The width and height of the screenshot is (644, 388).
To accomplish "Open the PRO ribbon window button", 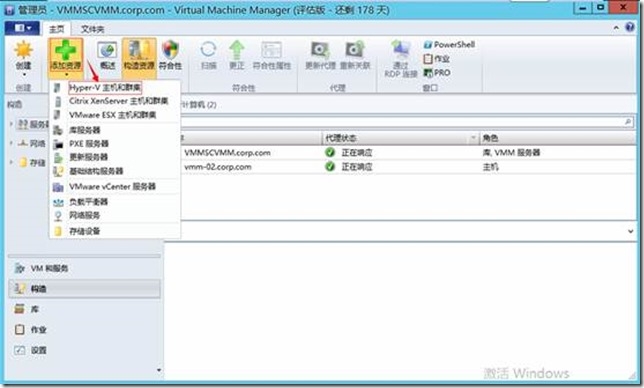I will 437,73.
